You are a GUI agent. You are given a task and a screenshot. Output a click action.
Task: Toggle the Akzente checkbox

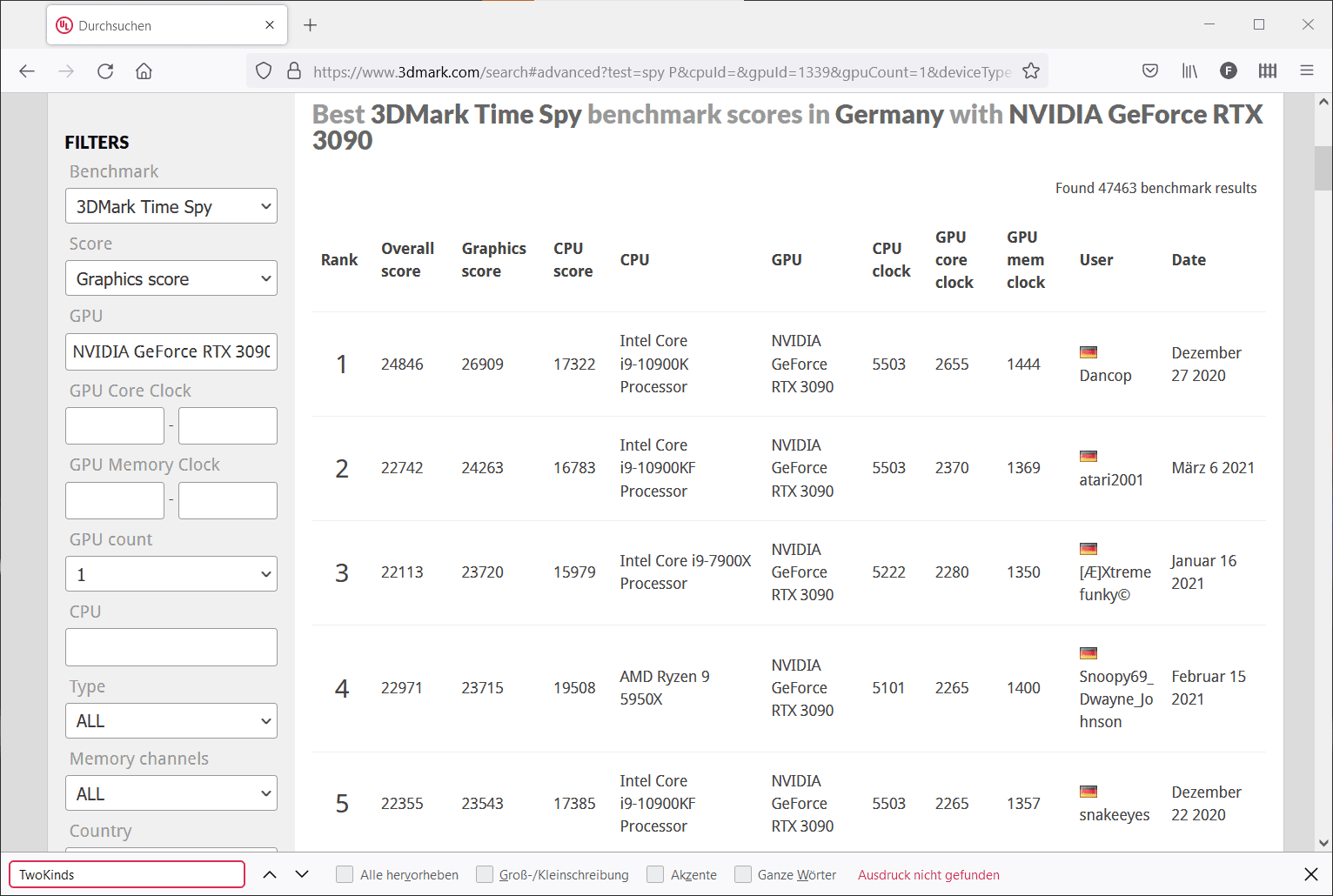coord(655,874)
